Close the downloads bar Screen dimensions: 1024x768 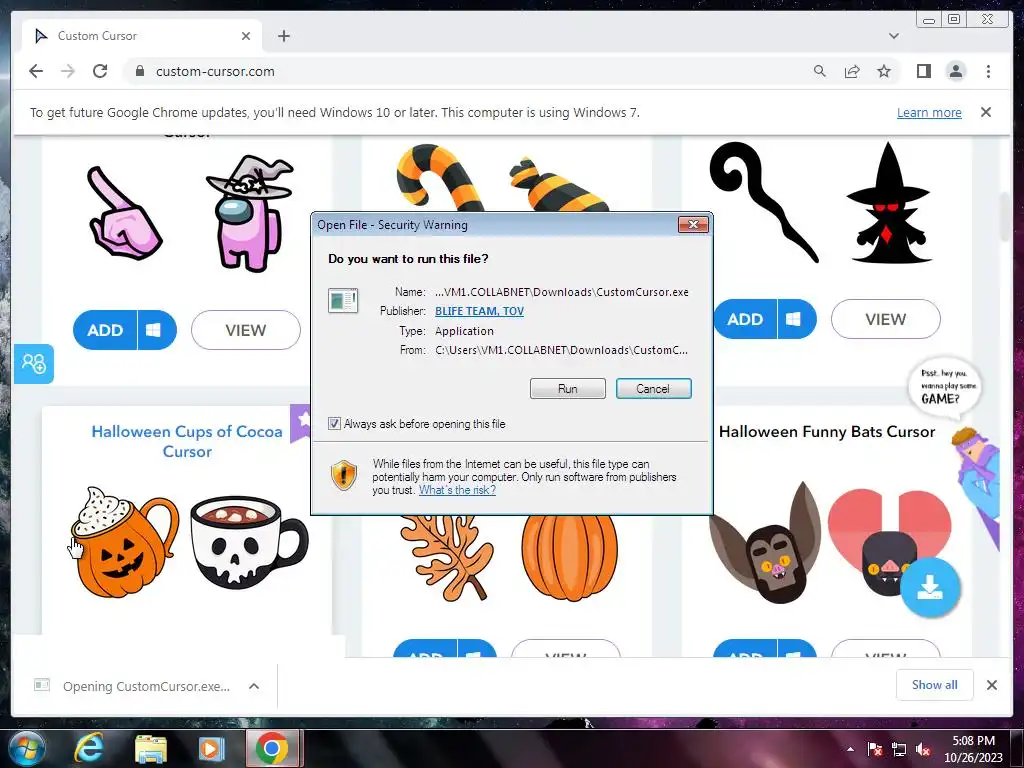(x=991, y=684)
